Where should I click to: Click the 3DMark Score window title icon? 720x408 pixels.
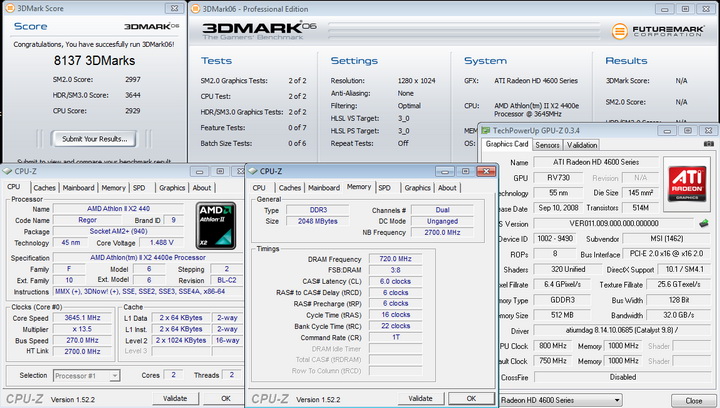[9, 8]
